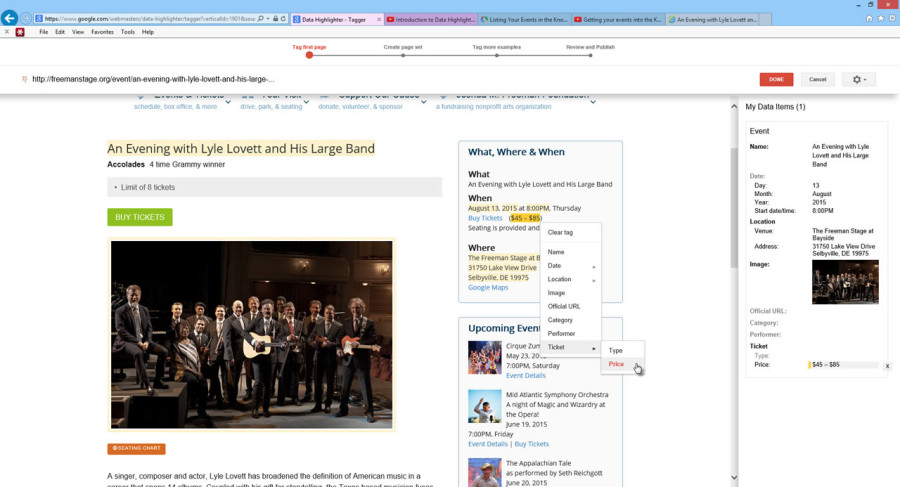
Task: Switch to Listing Your Events tab
Action: point(524,20)
